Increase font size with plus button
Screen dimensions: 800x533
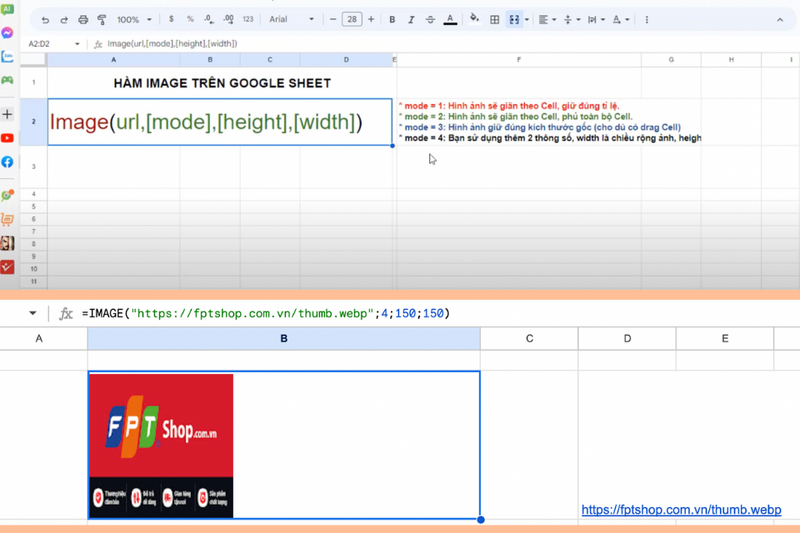(371, 19)
